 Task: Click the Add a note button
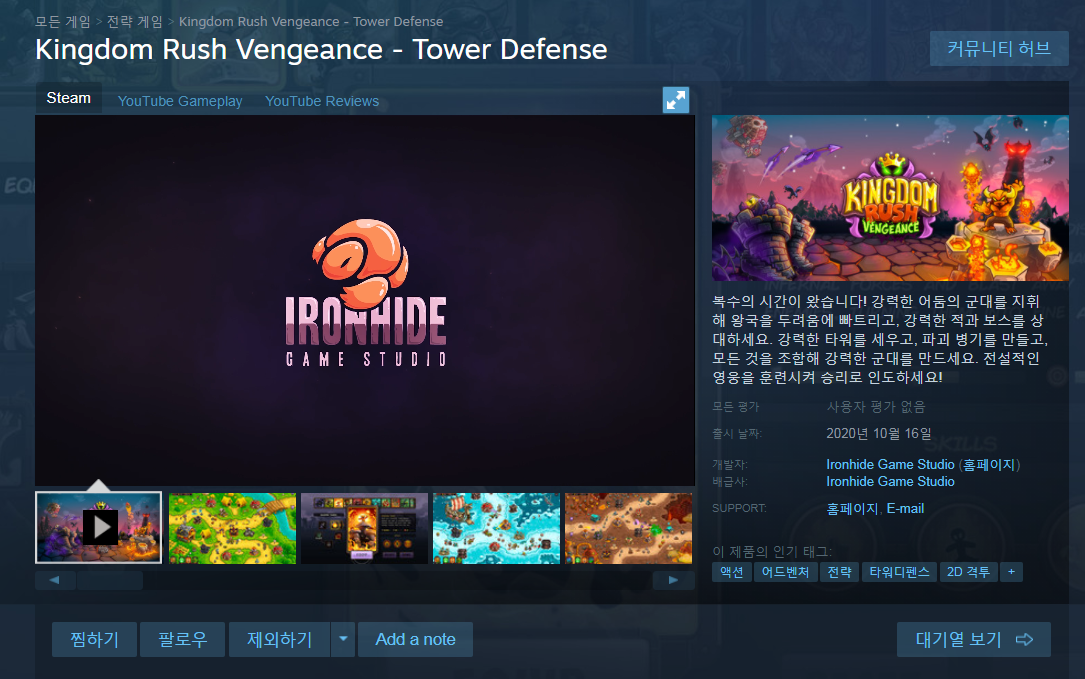pos(415,640)
